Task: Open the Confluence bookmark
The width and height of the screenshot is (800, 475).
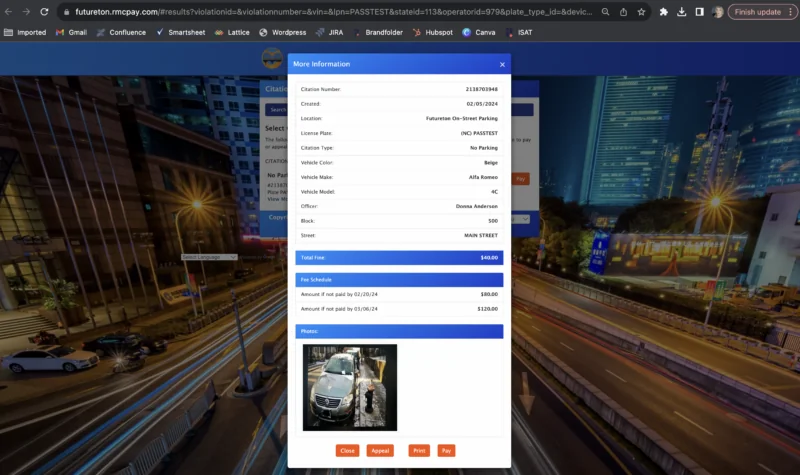Action: pos(121,32)
